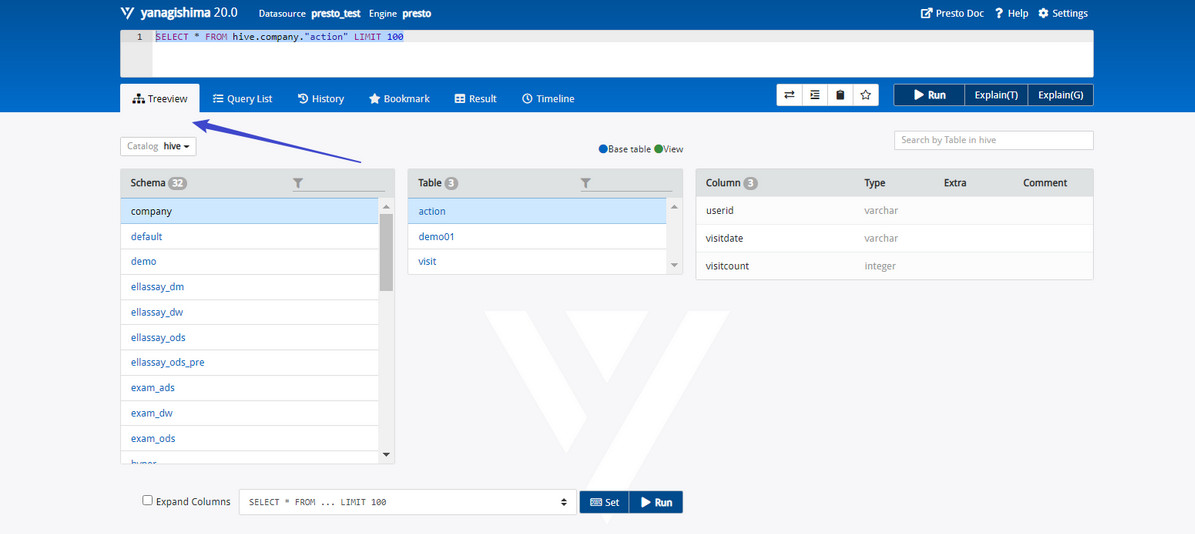Select the default schema
Screen dimensions: 1195x534
[x=249, y=237]
